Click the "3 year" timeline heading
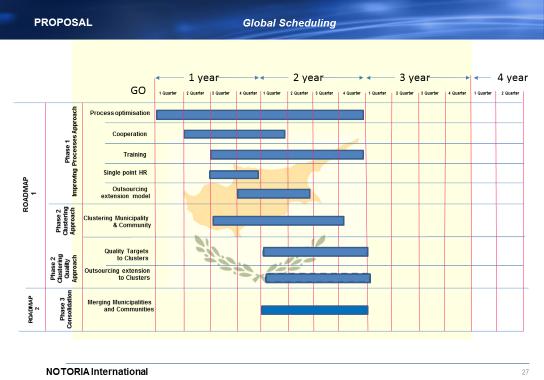The image size is (544, 380). click(415, 77)
